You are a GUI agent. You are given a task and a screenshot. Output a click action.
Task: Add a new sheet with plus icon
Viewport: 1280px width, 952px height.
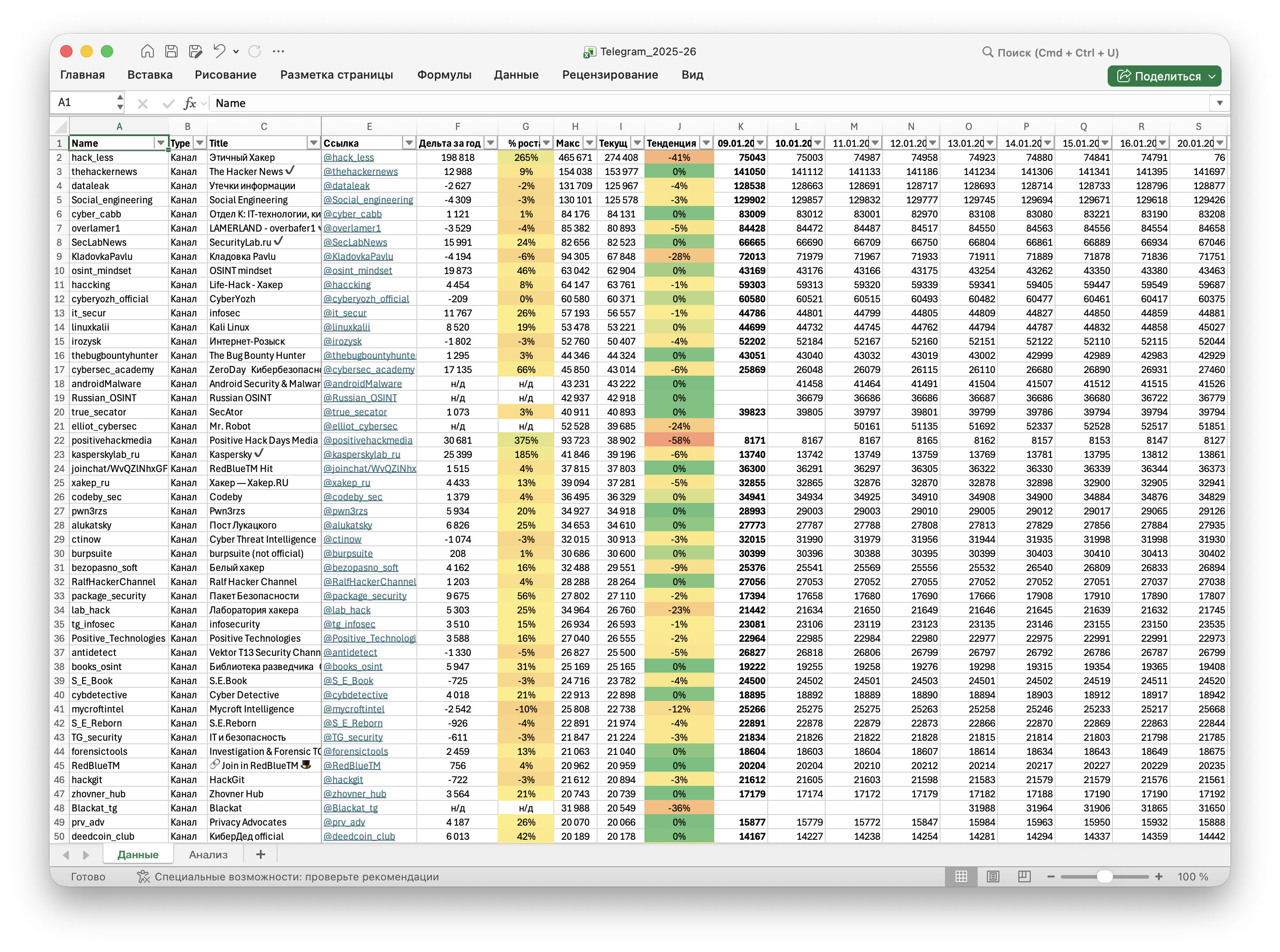tap(260, 855)
